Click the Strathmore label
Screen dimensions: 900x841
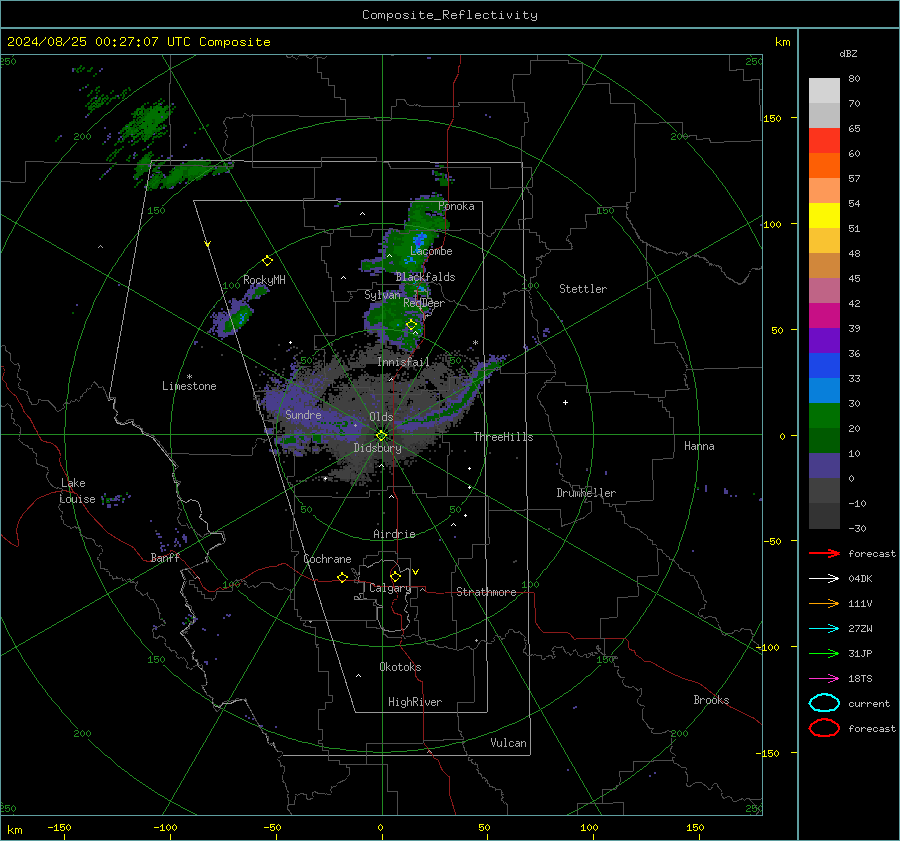pyautogui.click(x=486, y=592)
